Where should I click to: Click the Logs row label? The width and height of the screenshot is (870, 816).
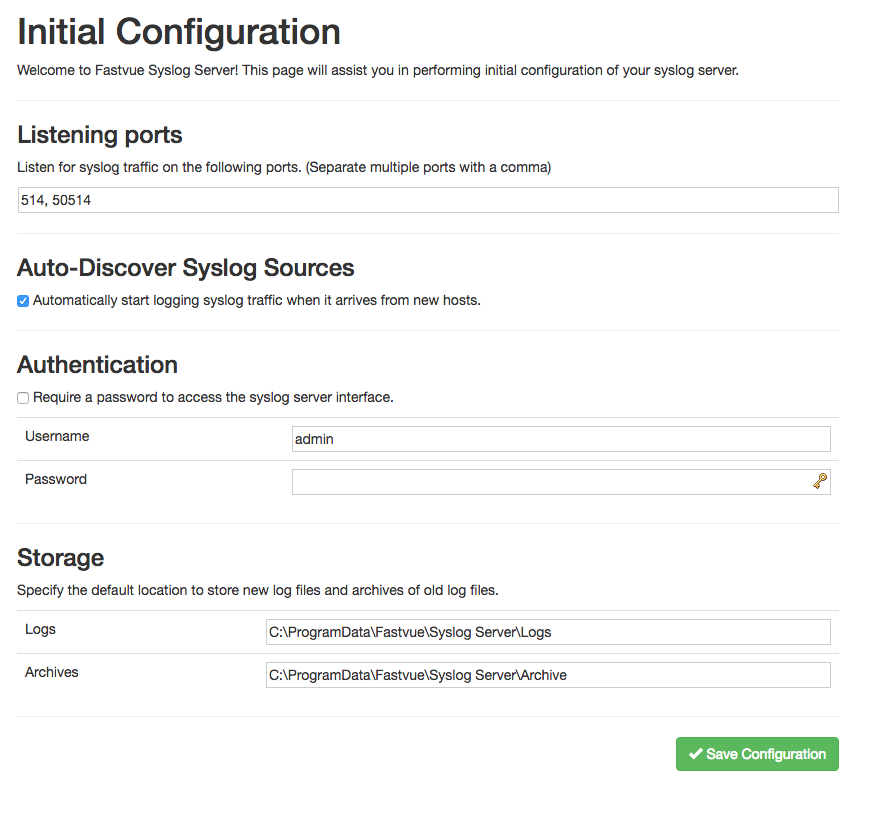pyautogui.click(x=38, y=629)
